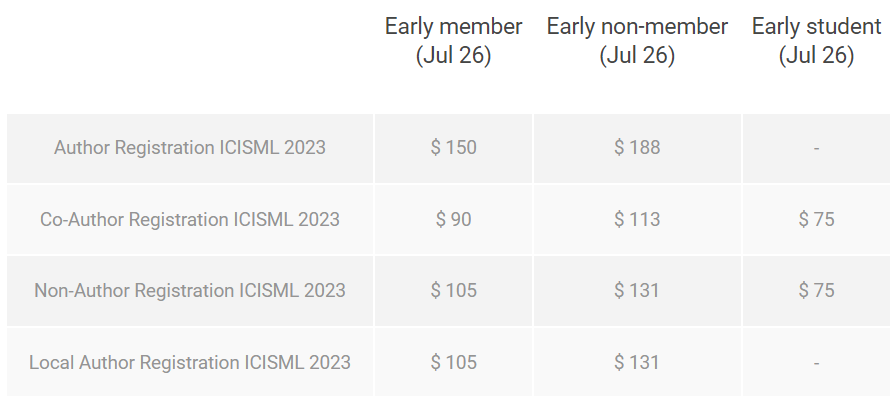
Task: Select the Author Registration ICISML 2023 row label
Action: tap(190, 148)
